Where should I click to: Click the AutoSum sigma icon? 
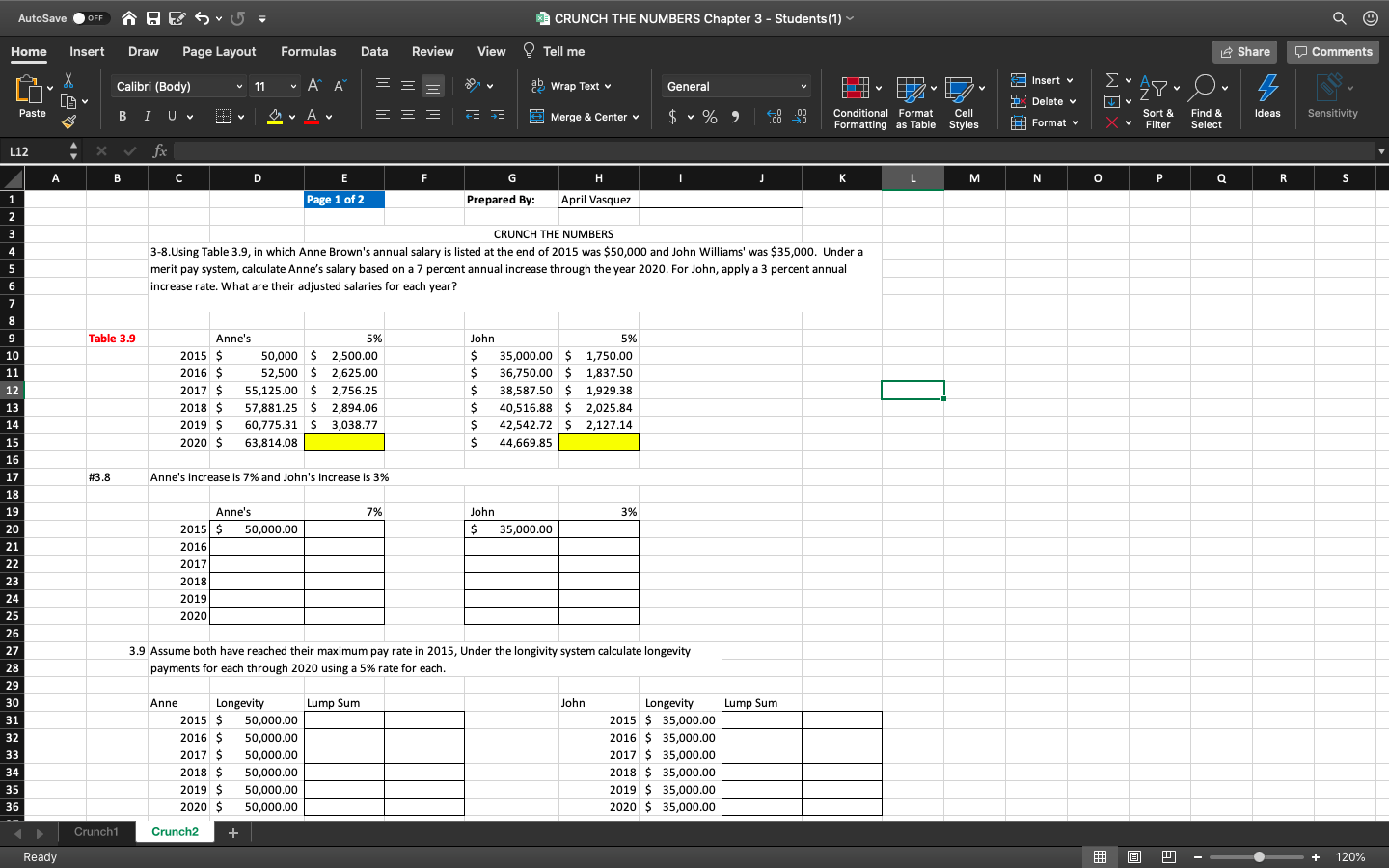coord(1111,81)
